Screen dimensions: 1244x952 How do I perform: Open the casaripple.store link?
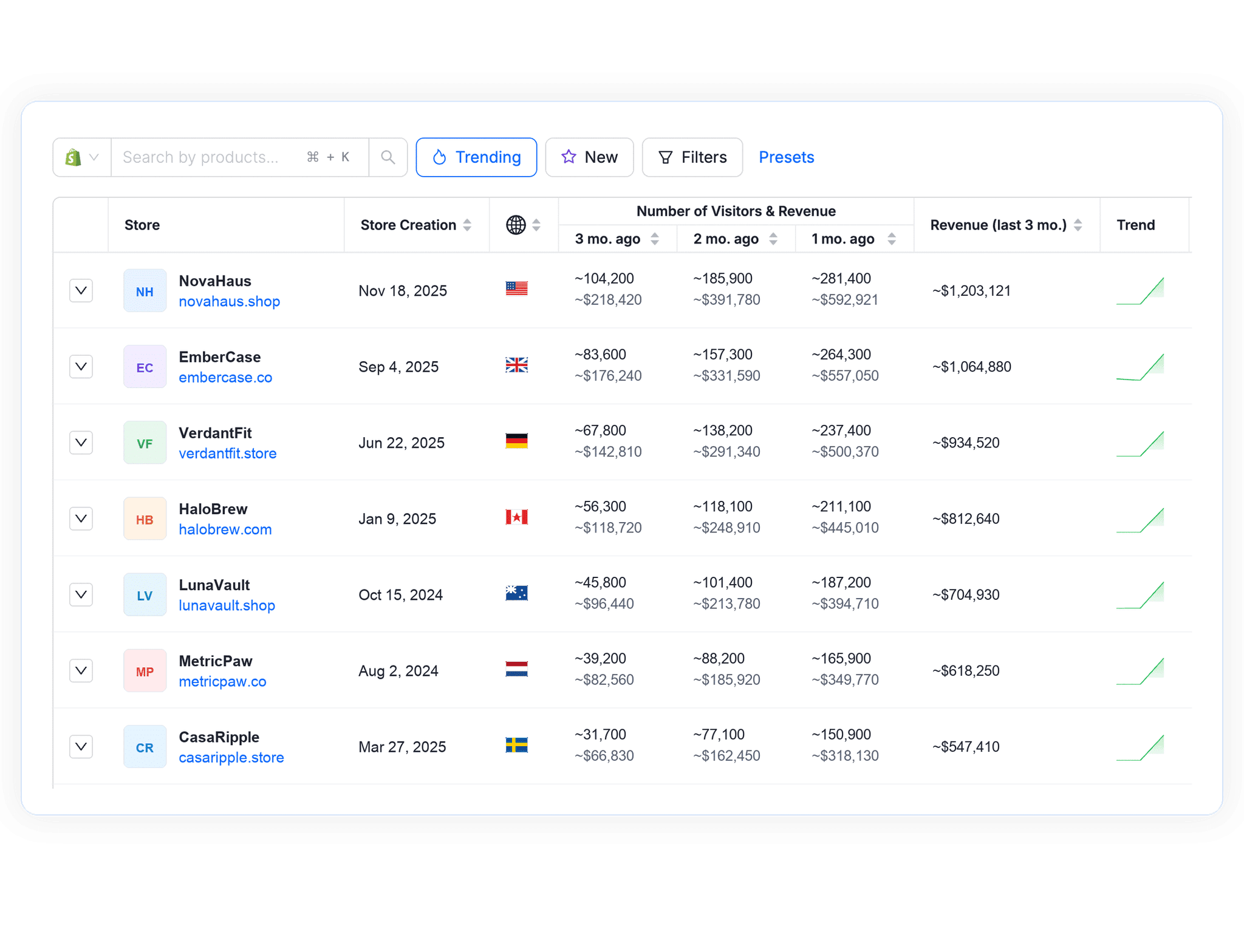click(x=231, y=758)
